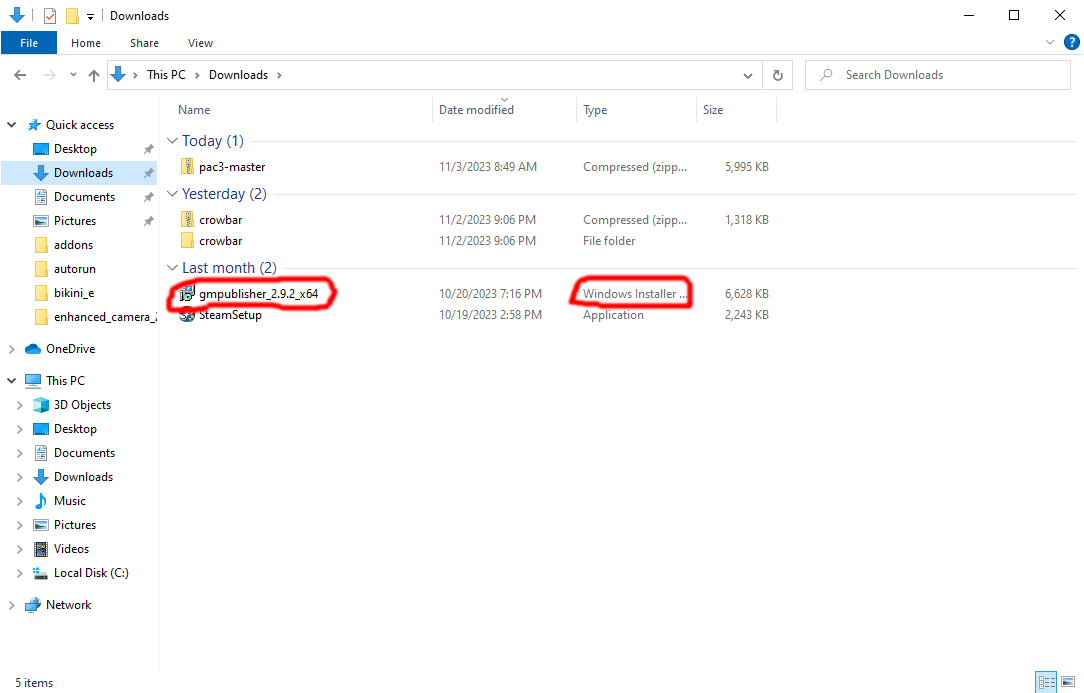
Task: Expand the Network tree node
Action: pos(11,605)
